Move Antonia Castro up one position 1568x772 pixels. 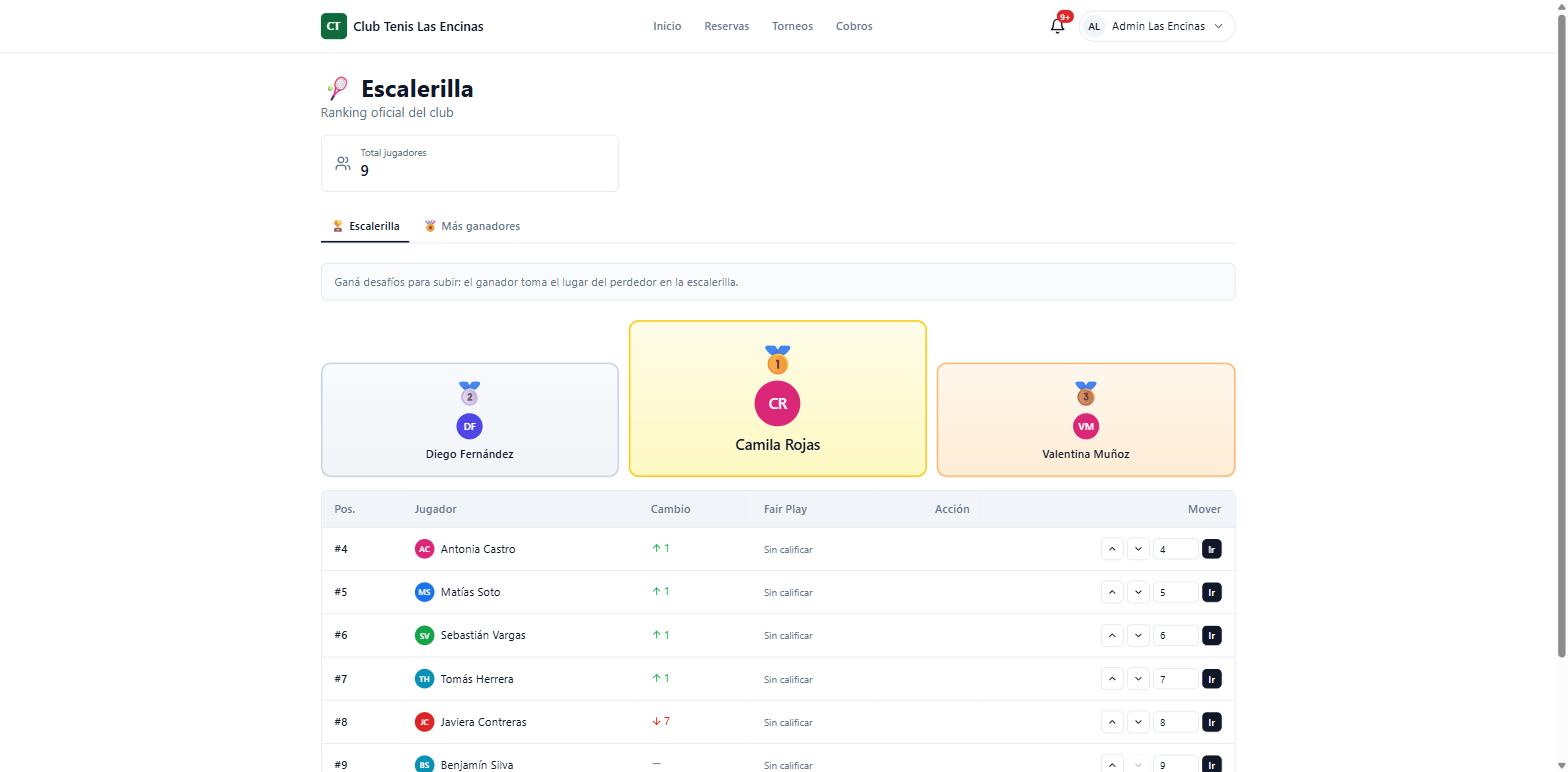(1112, 549)
